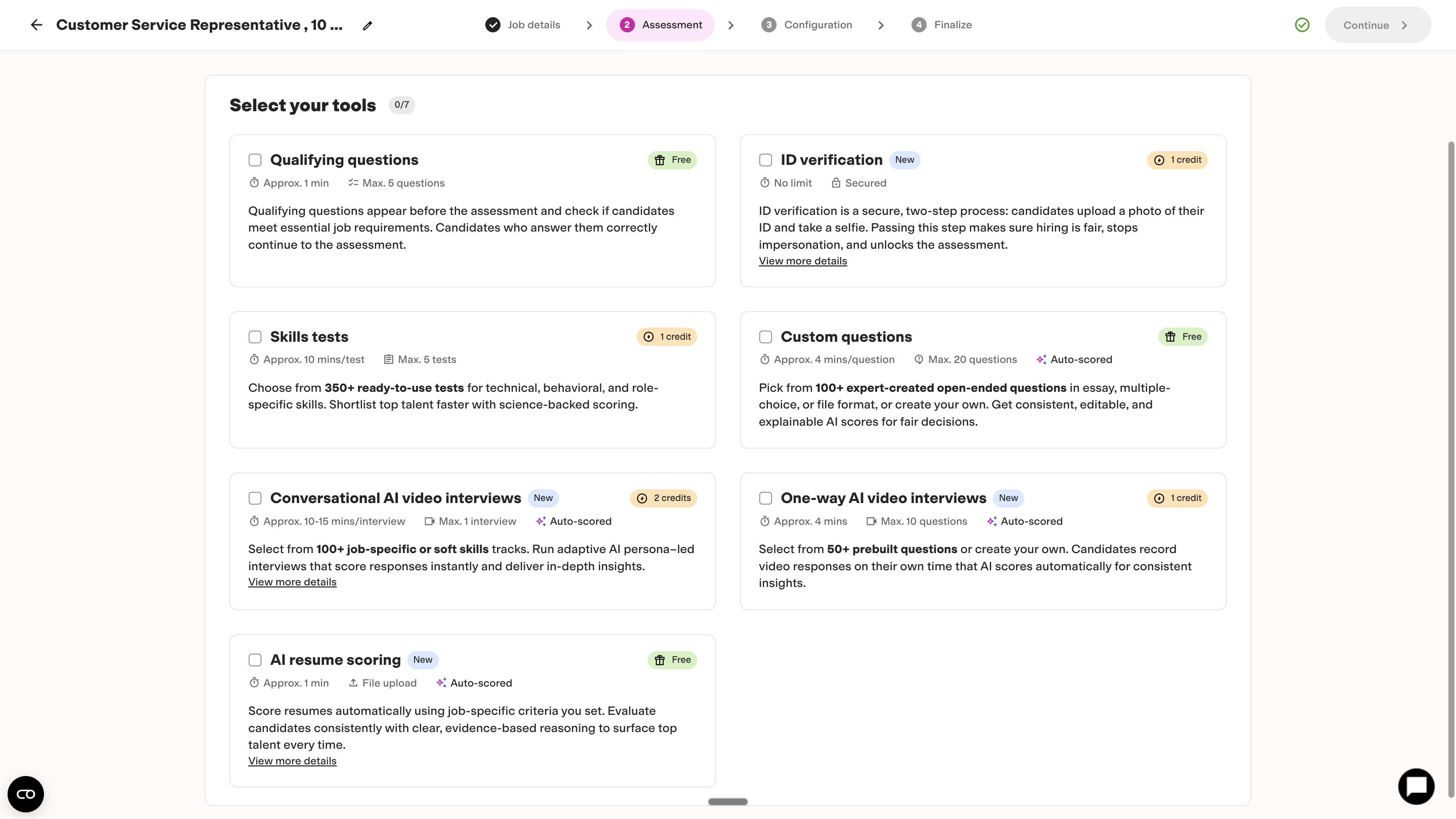Image resolution: width=1456 pixels, height=819 pixels.
Task: Click the sparkle icon by AI resume Auto-scored
Action: [441, 683]
